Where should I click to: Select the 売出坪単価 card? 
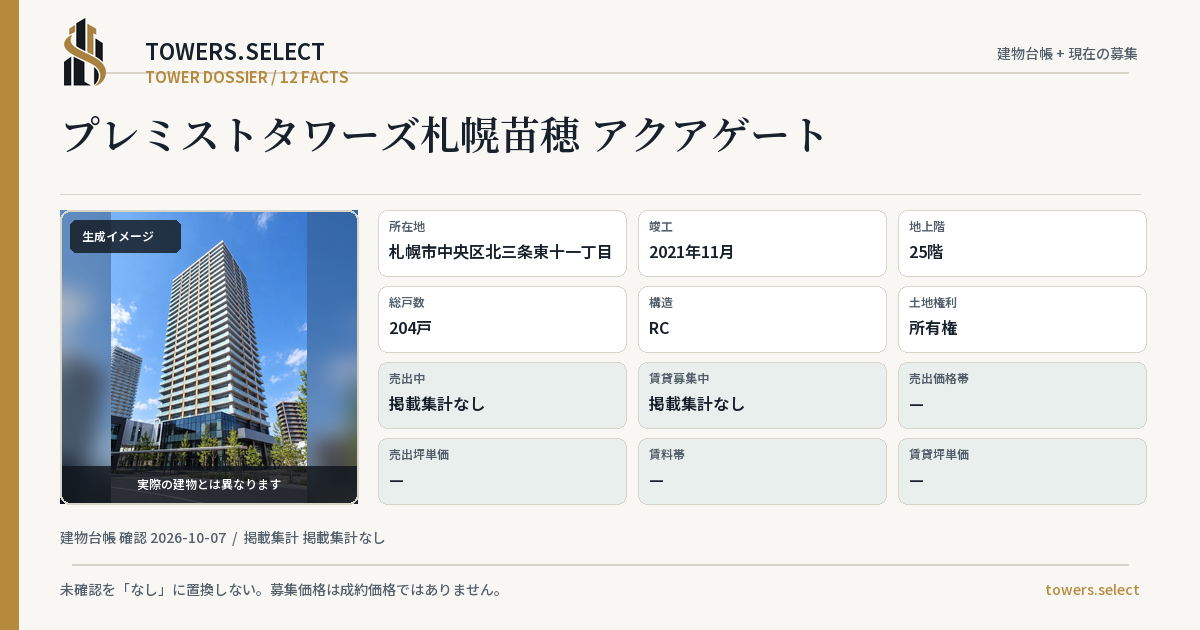(x=502, y=471)
